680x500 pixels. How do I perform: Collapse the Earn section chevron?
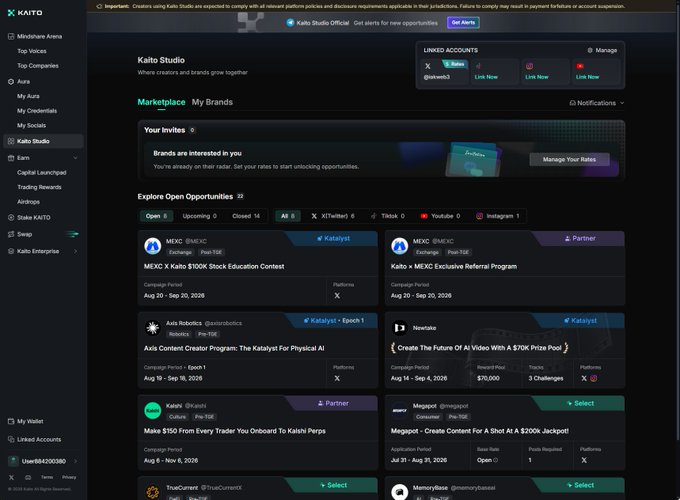click(x=75, y=158)
